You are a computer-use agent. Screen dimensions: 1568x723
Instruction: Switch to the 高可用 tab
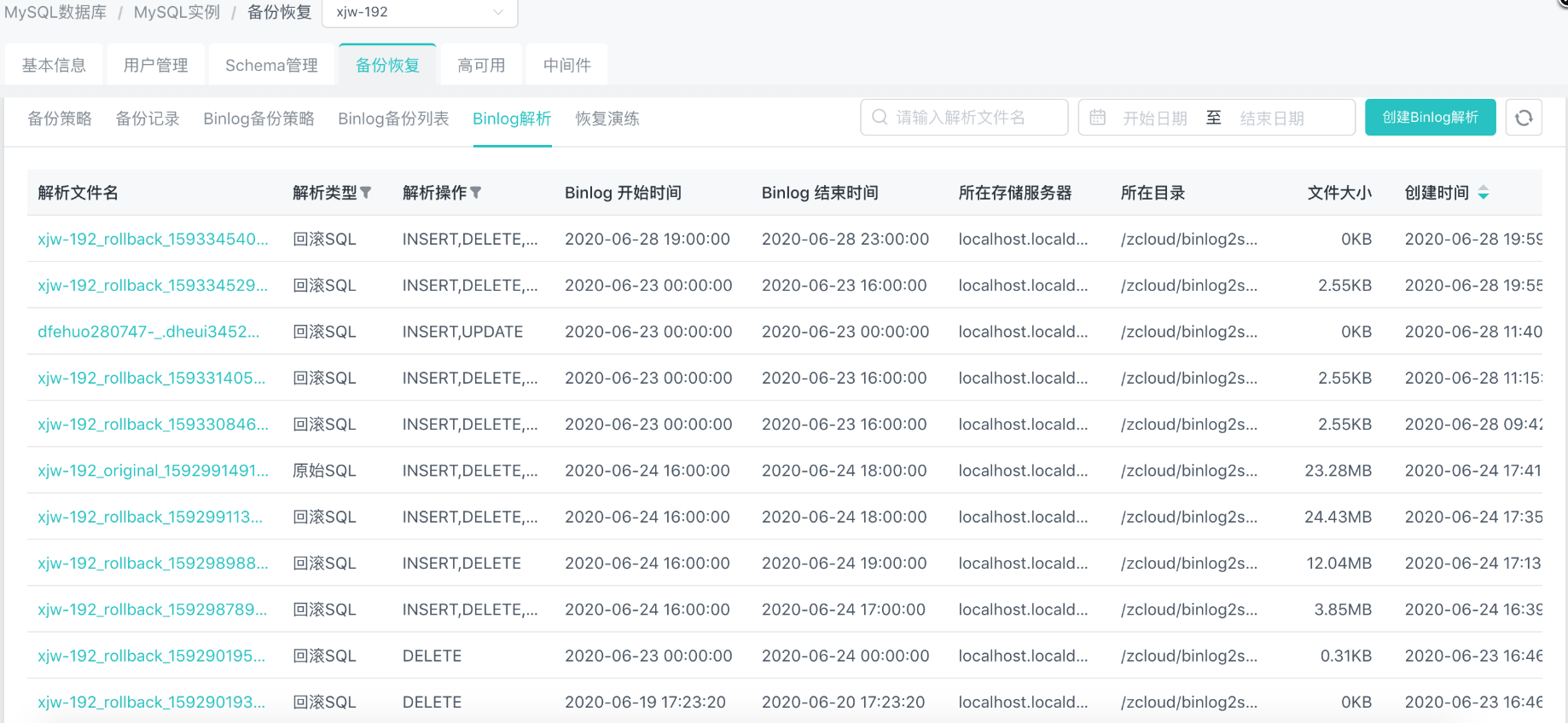click(x=481, y=65)
